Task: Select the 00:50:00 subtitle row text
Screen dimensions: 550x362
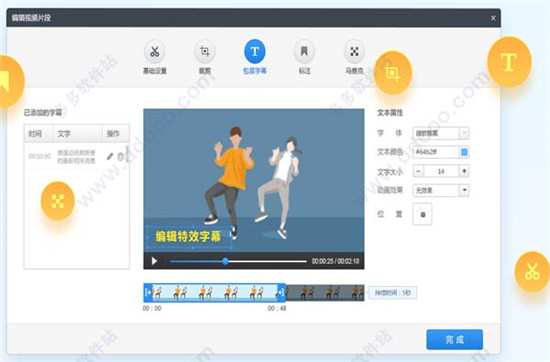Action: 76,156
